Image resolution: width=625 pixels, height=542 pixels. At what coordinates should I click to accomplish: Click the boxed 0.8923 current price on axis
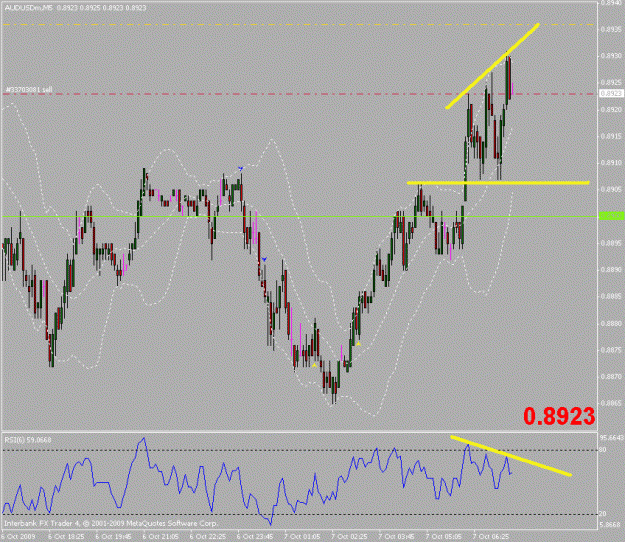(x=611, y=93)
